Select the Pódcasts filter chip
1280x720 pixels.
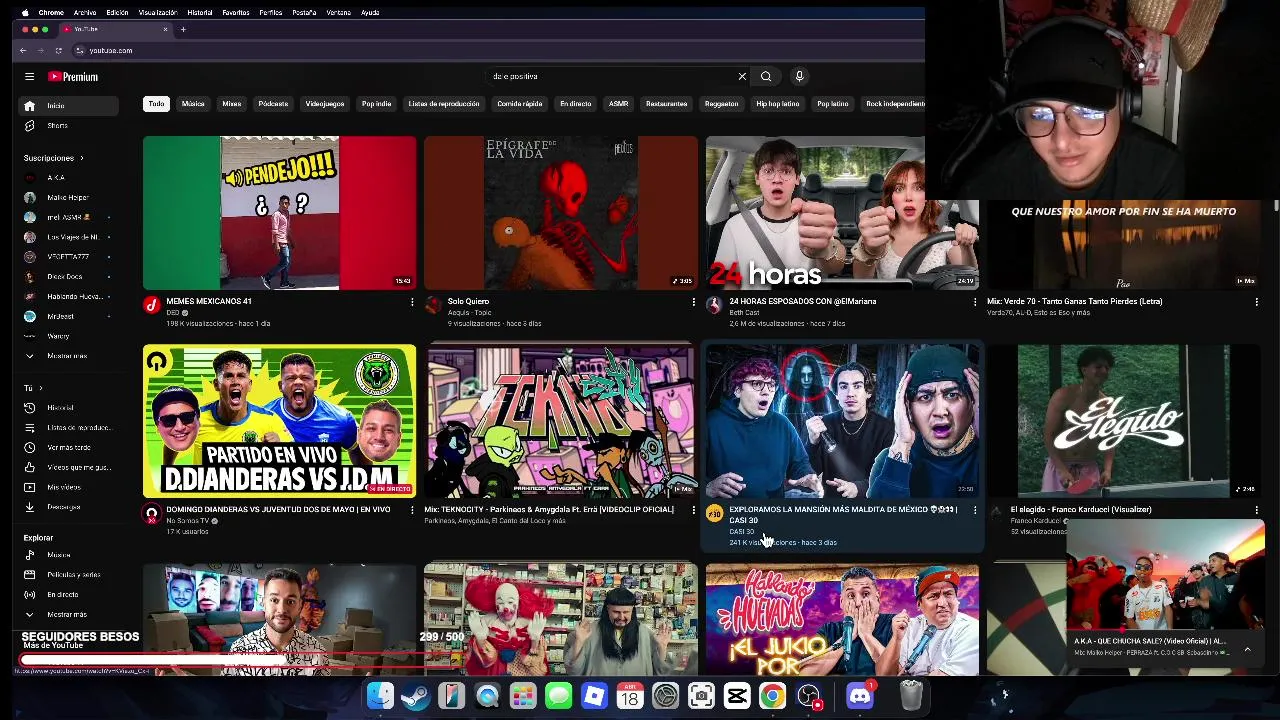(273, 104)
